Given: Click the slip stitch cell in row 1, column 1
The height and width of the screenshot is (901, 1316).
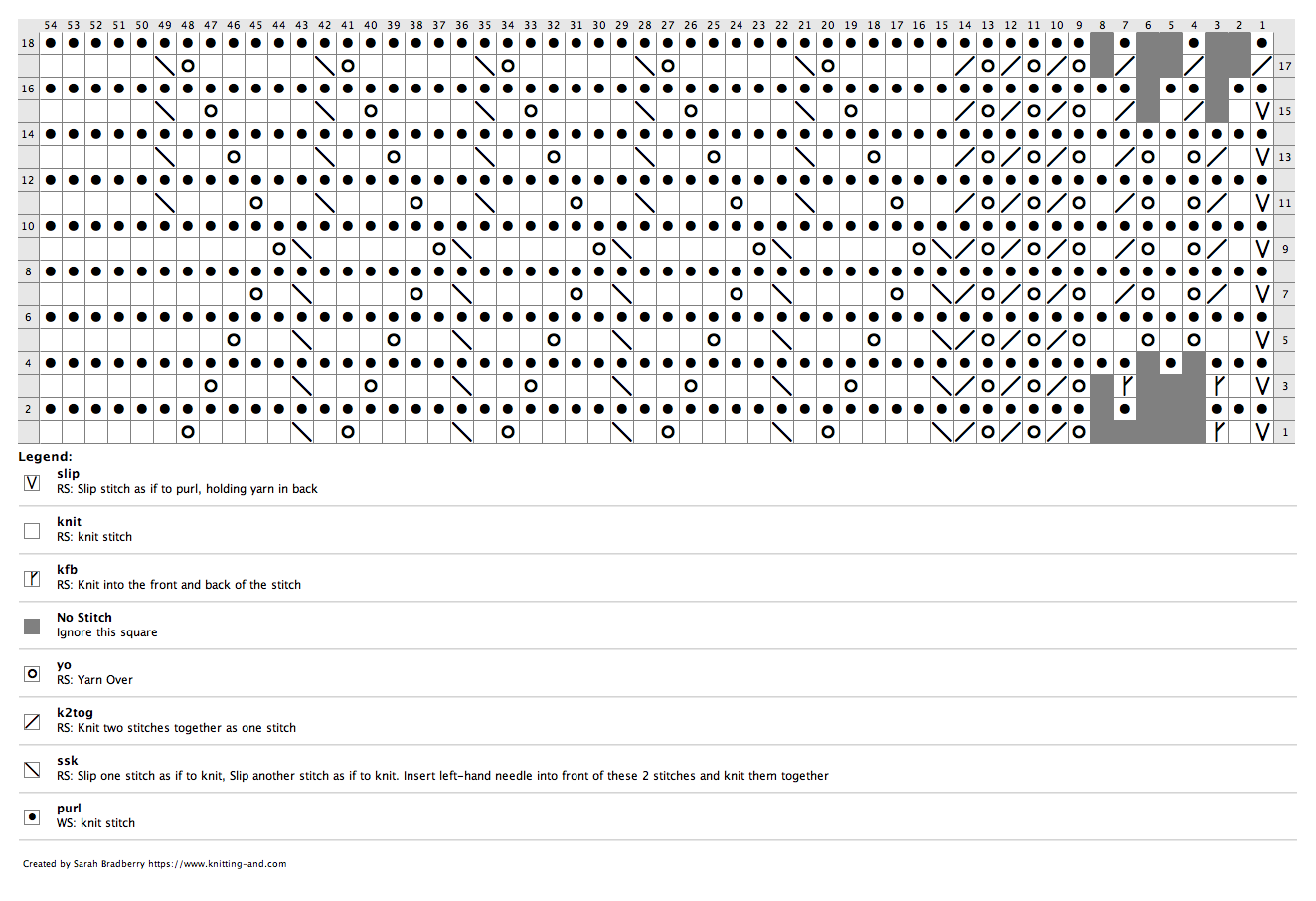Looking at the screenshot, I should tap(1262, 432).
